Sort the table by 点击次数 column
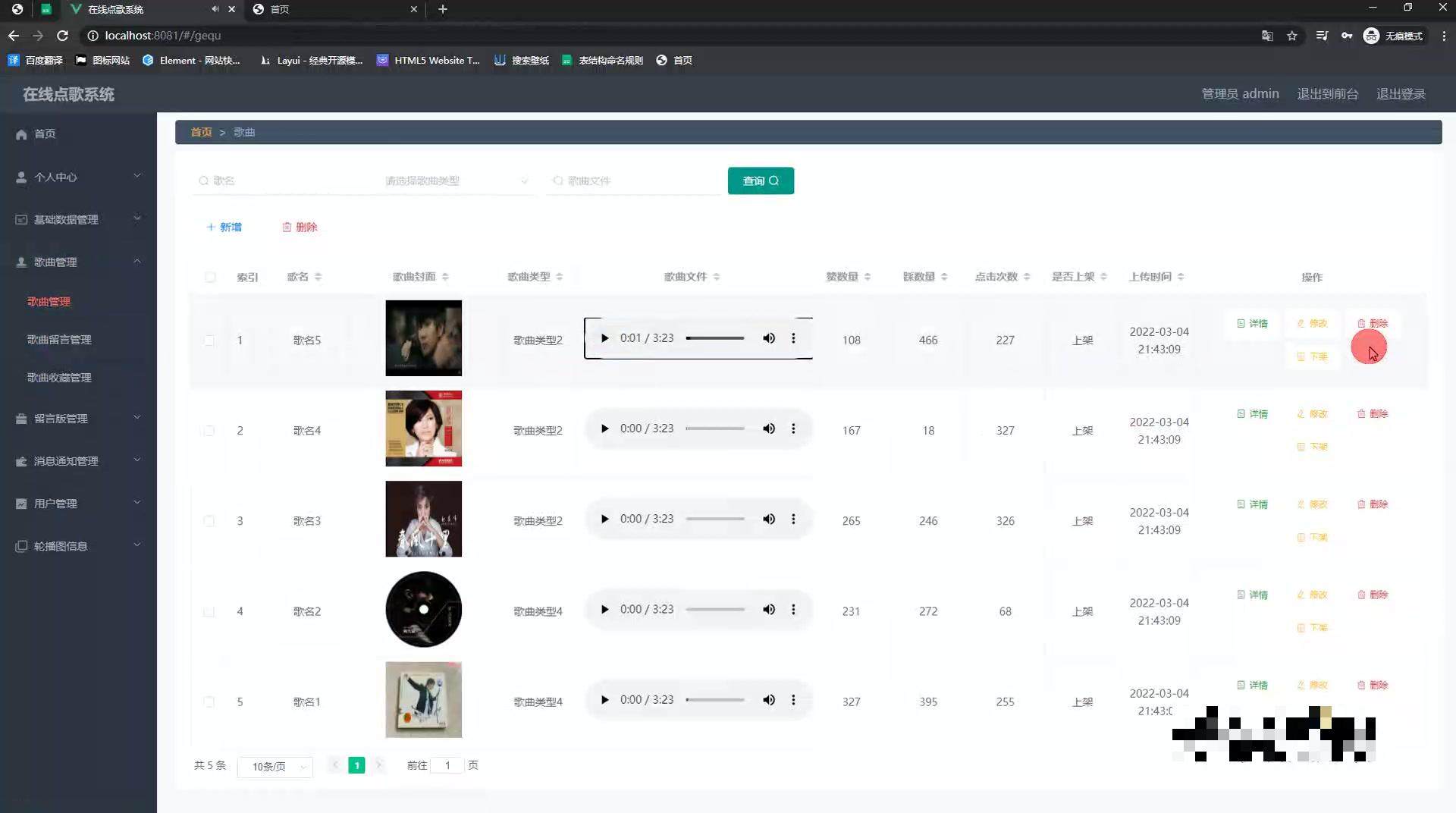 pyautogui.click(x=1026, y=277)
